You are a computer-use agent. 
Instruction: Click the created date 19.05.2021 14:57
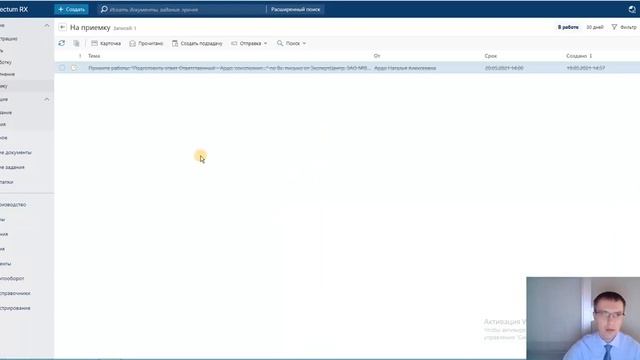pyautogui.click(x=586, y=68)
